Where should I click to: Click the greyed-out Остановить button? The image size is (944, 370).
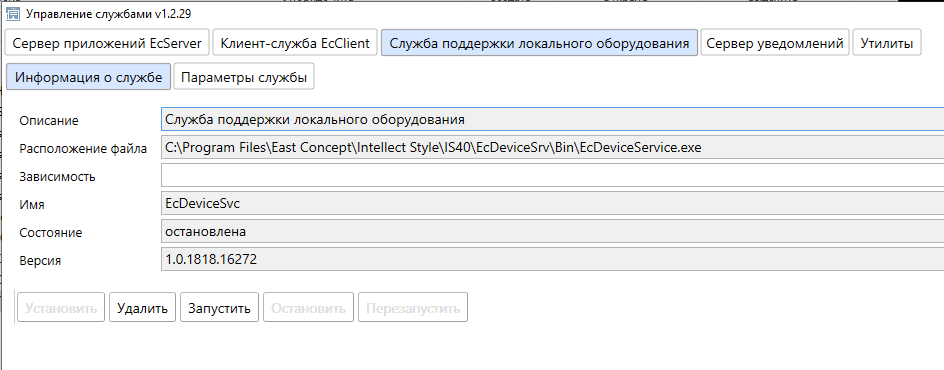(309, 309)
